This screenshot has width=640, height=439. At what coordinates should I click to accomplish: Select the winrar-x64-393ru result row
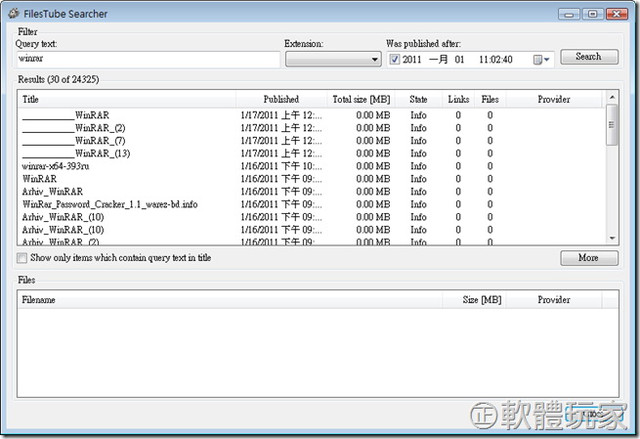(x=312, y=166)
